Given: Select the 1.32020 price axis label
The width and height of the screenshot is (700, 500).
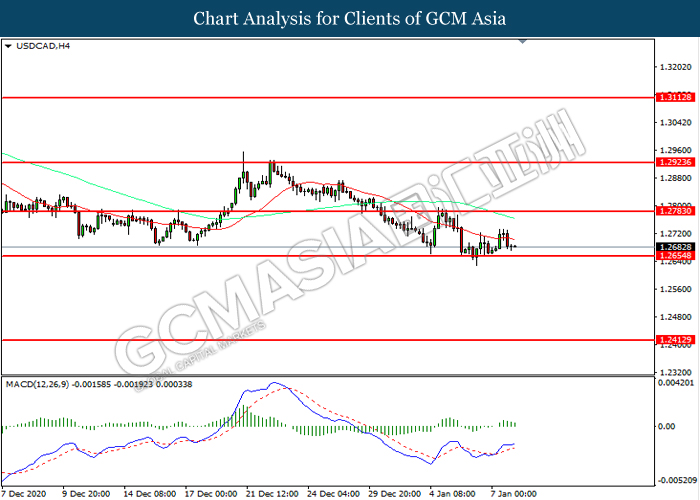Looking at the screenshot, I should pos(675,67).
